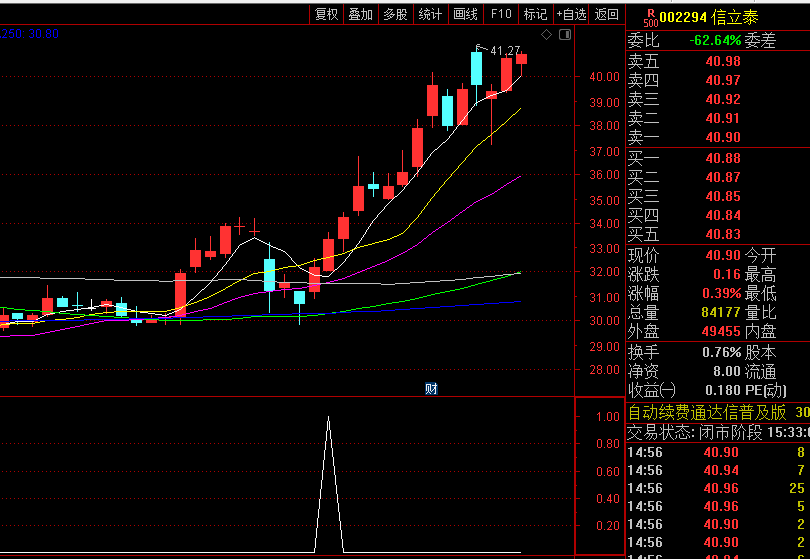Click the 财 finance marker on chart
This screenshot has height=559, width=810.
pyautogui.click(x=431, y=389)
